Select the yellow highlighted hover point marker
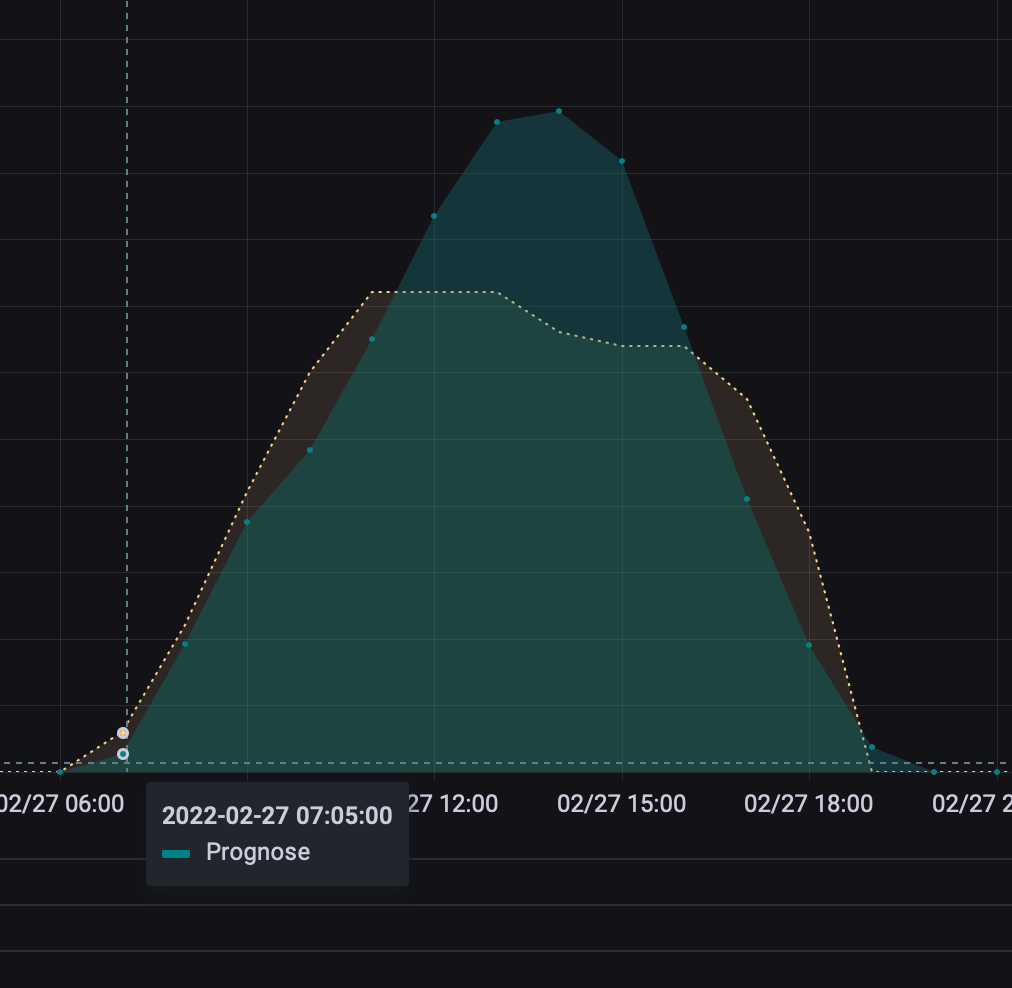This screenshot has height=988, width=1012. (x=123, y=733)
